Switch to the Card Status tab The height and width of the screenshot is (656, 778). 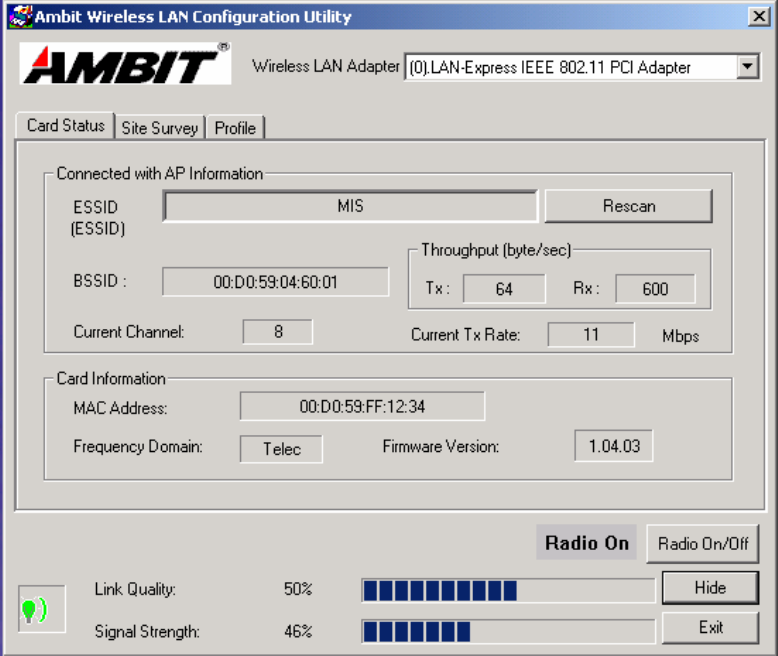click(65, 126)
